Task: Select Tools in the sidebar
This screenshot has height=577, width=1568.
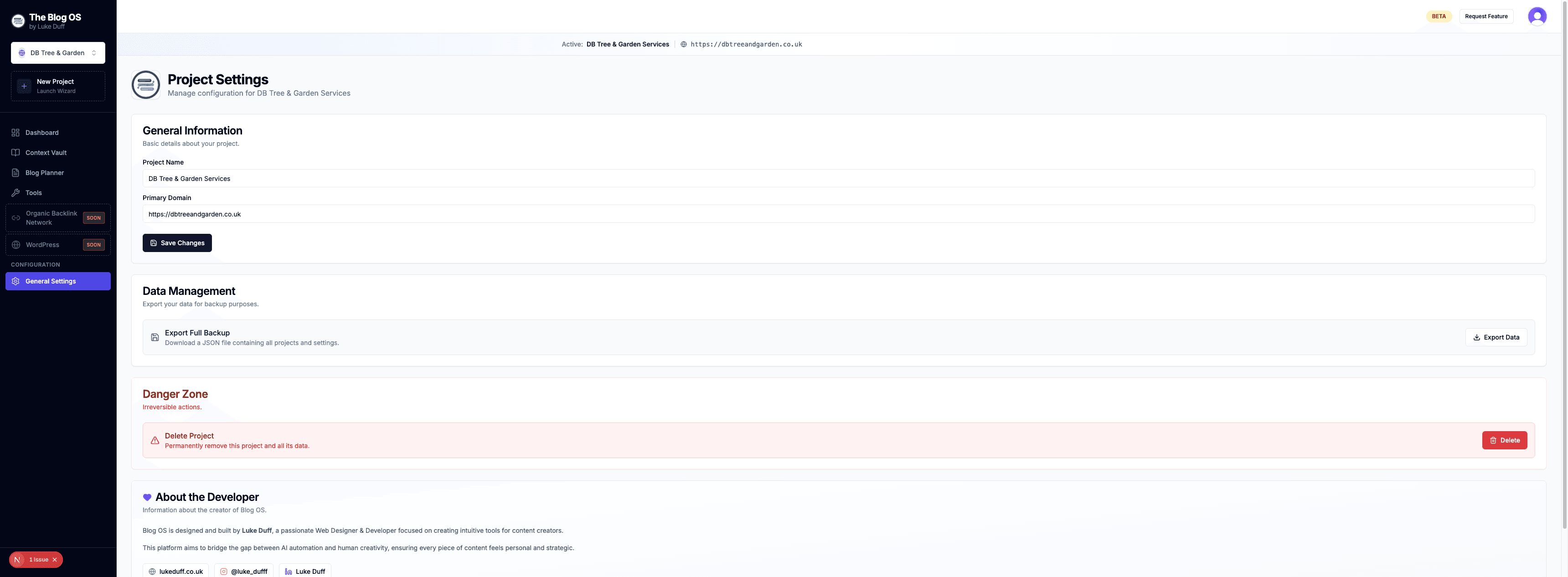Action: (x=33, y=193)
